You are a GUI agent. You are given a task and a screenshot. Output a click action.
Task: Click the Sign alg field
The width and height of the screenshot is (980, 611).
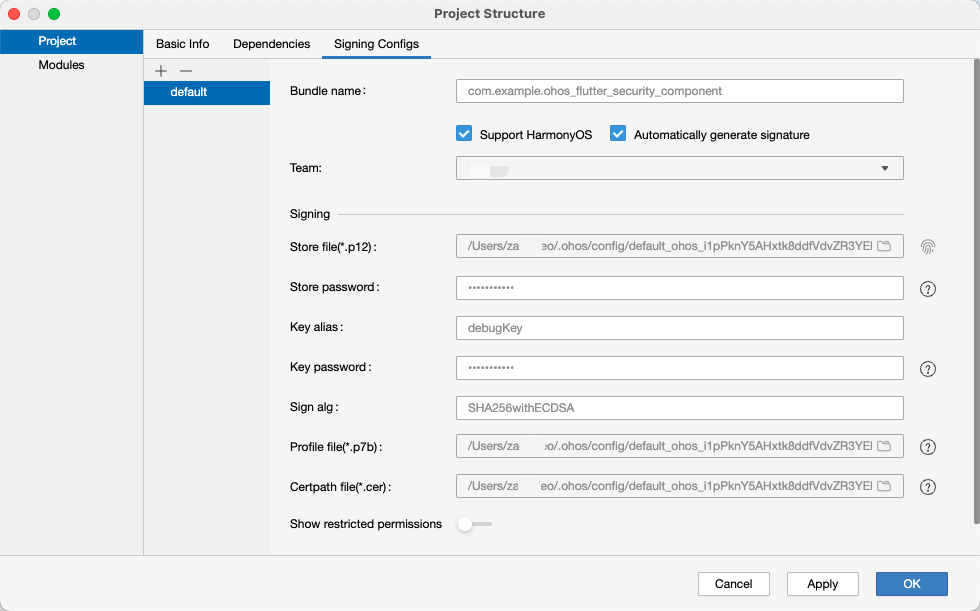coord(679,408)
